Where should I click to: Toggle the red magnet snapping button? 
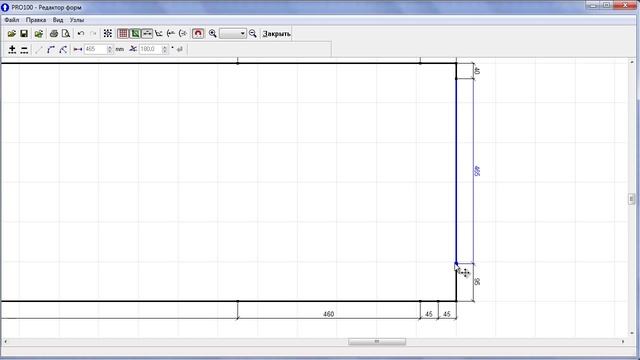point(198,33)
